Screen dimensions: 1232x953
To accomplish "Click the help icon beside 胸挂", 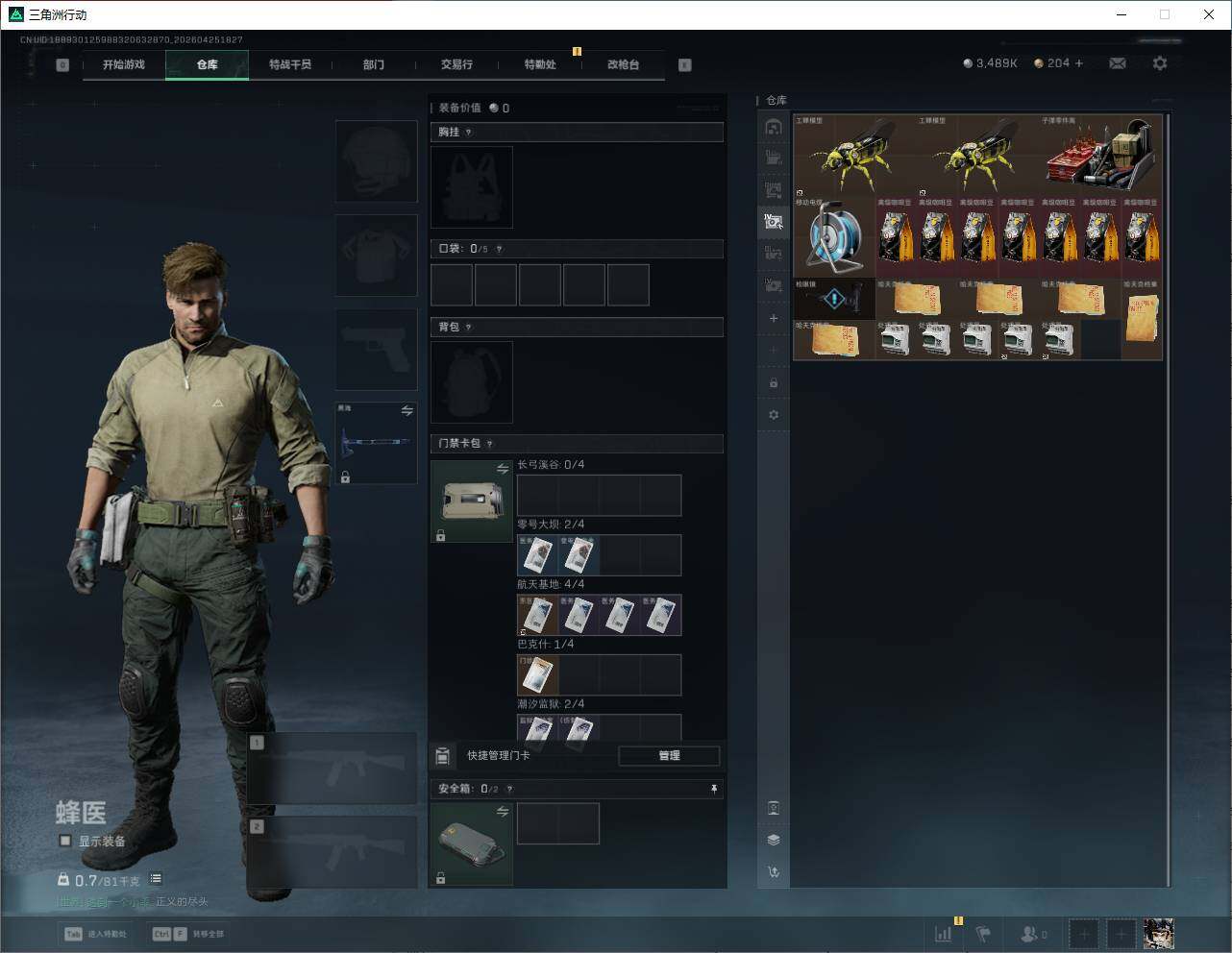I will coord(469,133).
